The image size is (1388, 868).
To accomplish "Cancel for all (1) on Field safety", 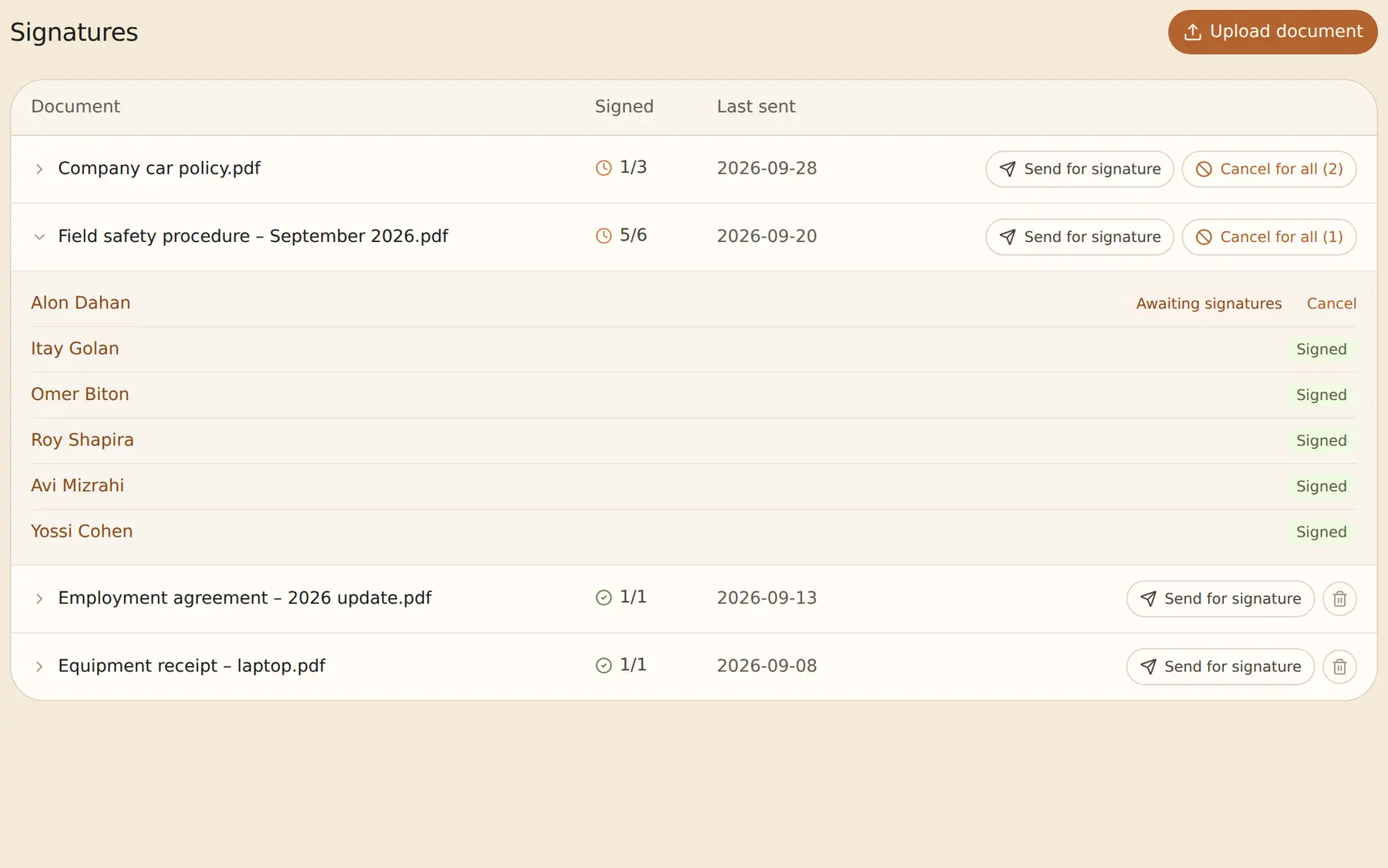I will [1269, 237].
